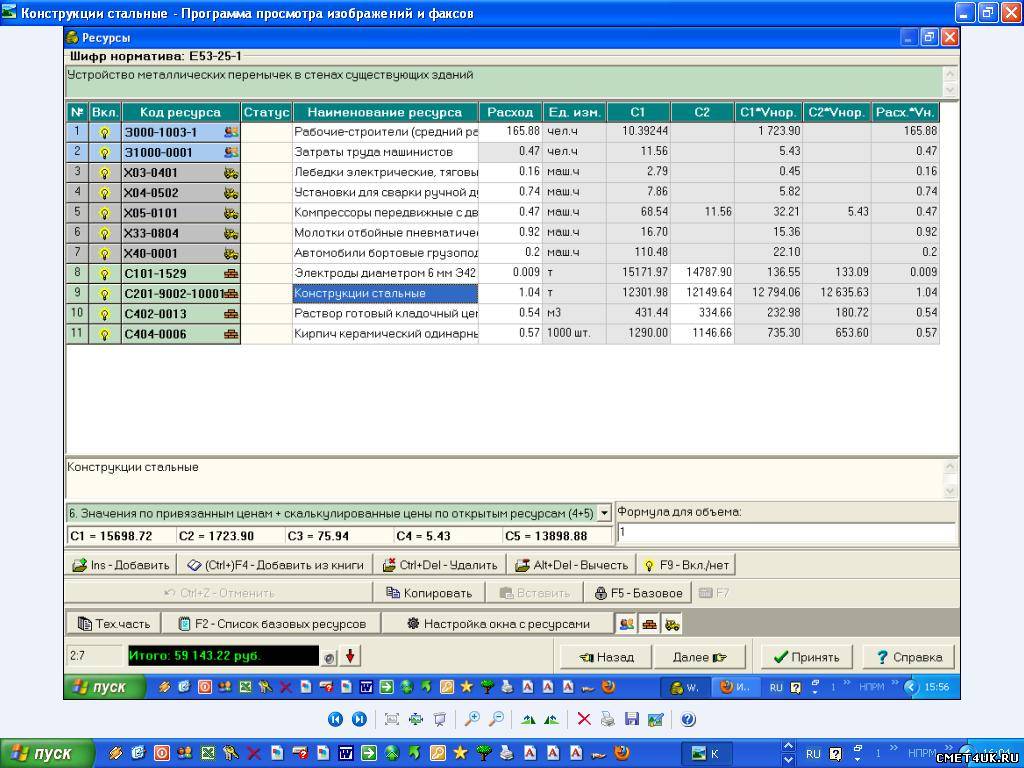The width and height of the screenshot is (1024, 768).
Task: Click the 'Расход' column header
Action: click(x=510, y=112)
